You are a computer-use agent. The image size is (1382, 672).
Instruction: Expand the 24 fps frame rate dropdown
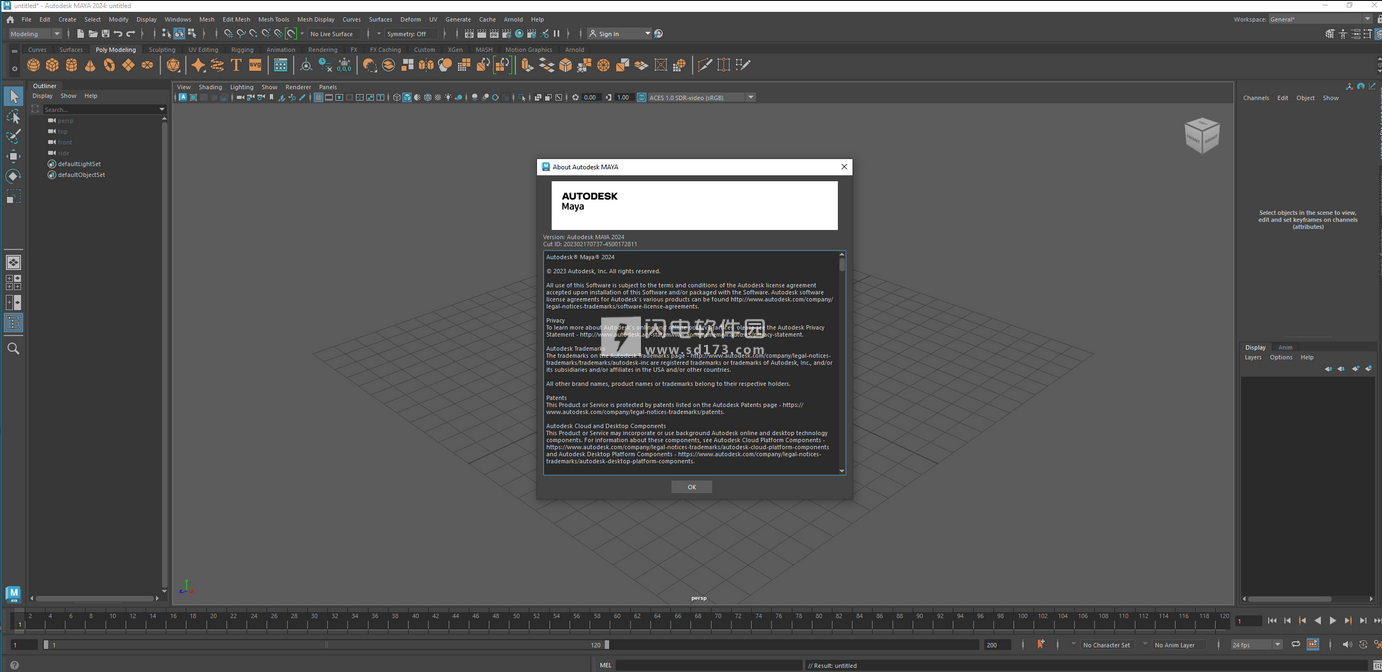pos(1256,645)
